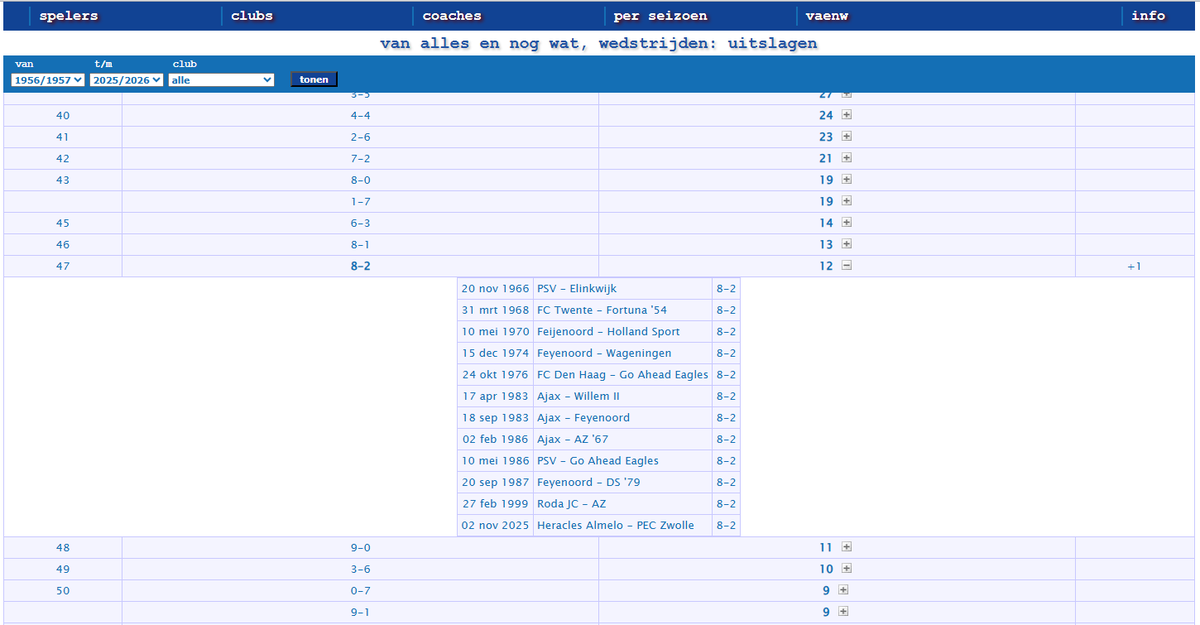Expand the 1-7 result row plus icon

846,201
